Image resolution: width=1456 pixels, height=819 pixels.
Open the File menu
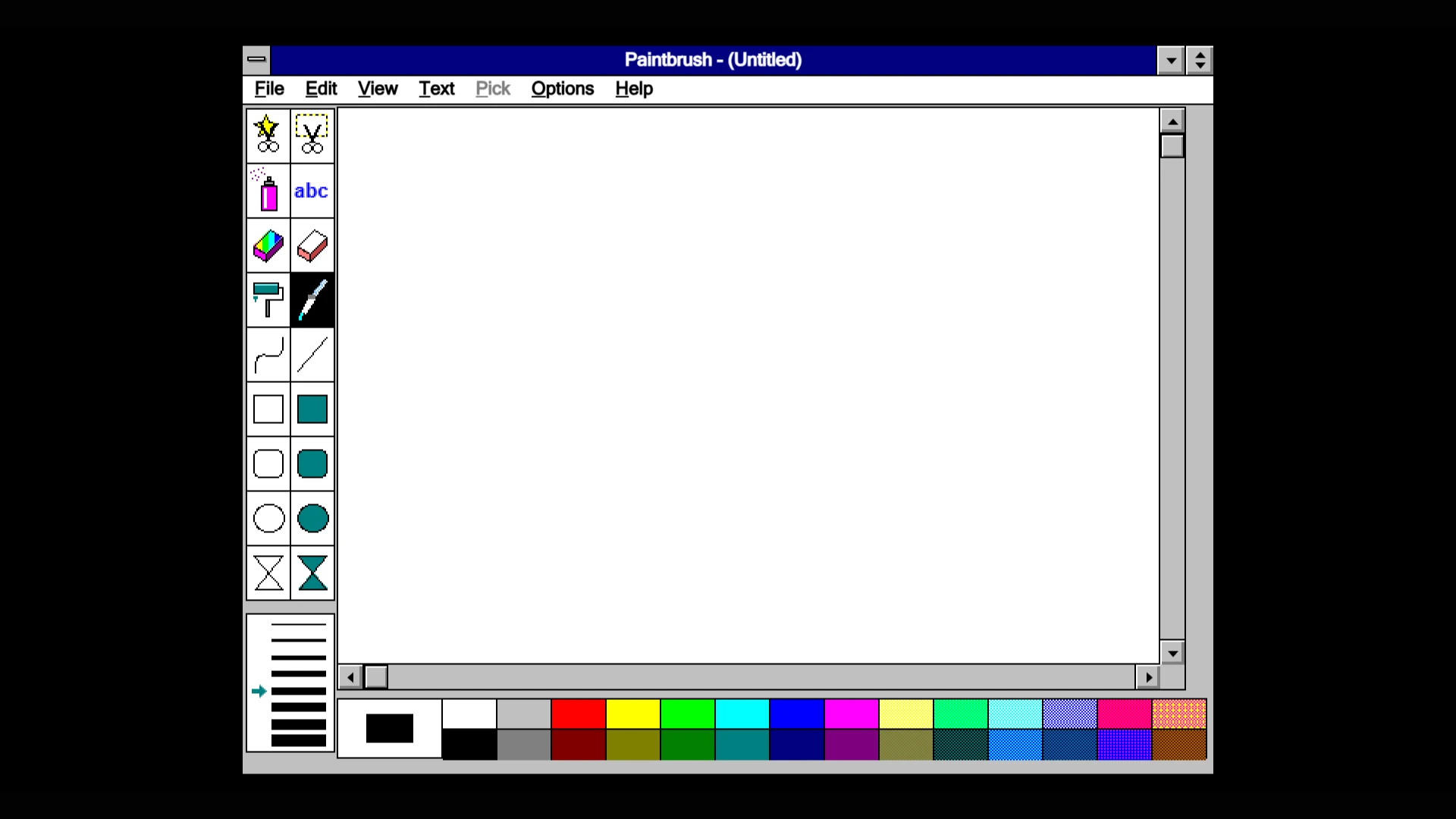(x=269, y=89)
